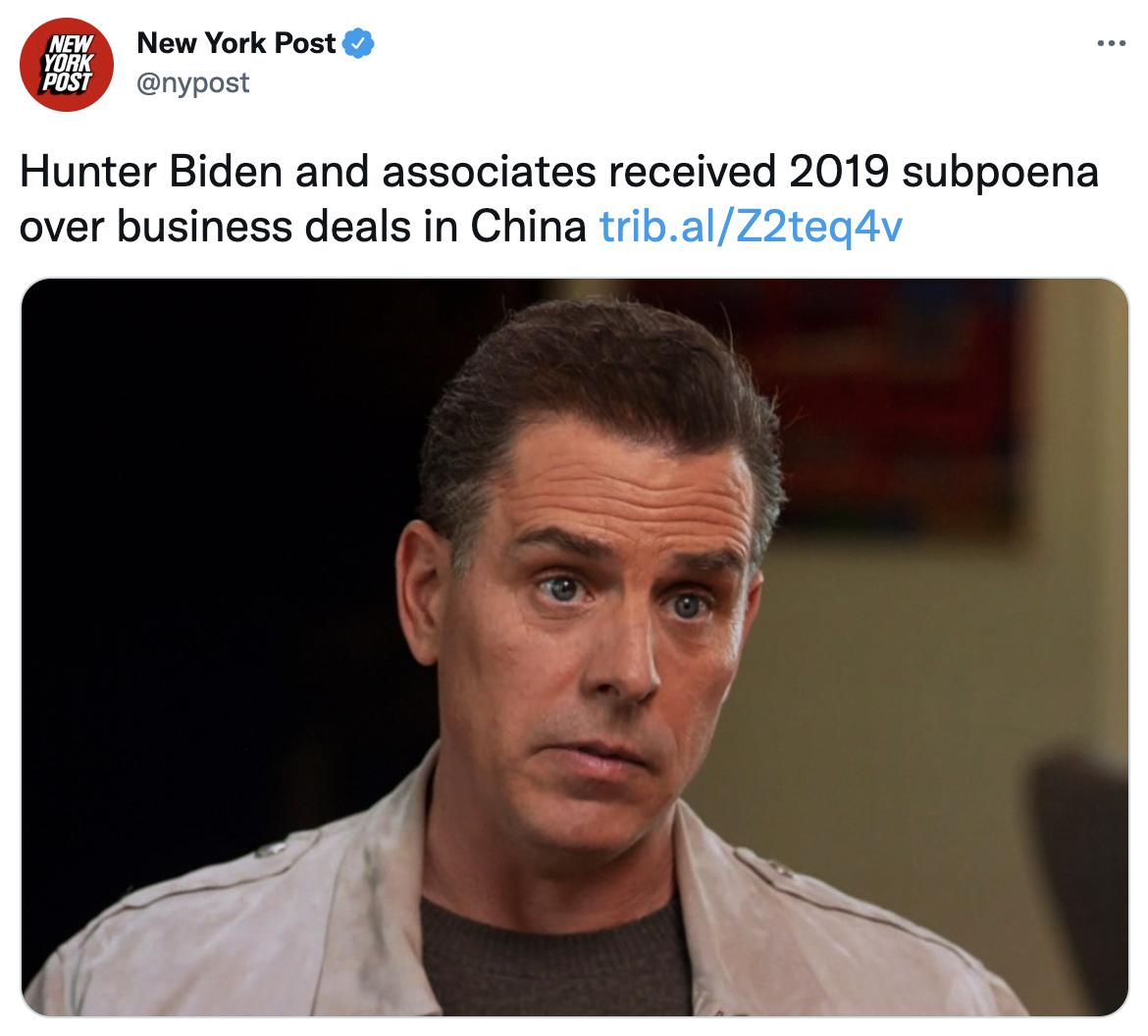Viewport: 1148px width, 1036px height.
Task: Click the 'NEW YORK POST' logo text in avatar
Action: point(68,64)
